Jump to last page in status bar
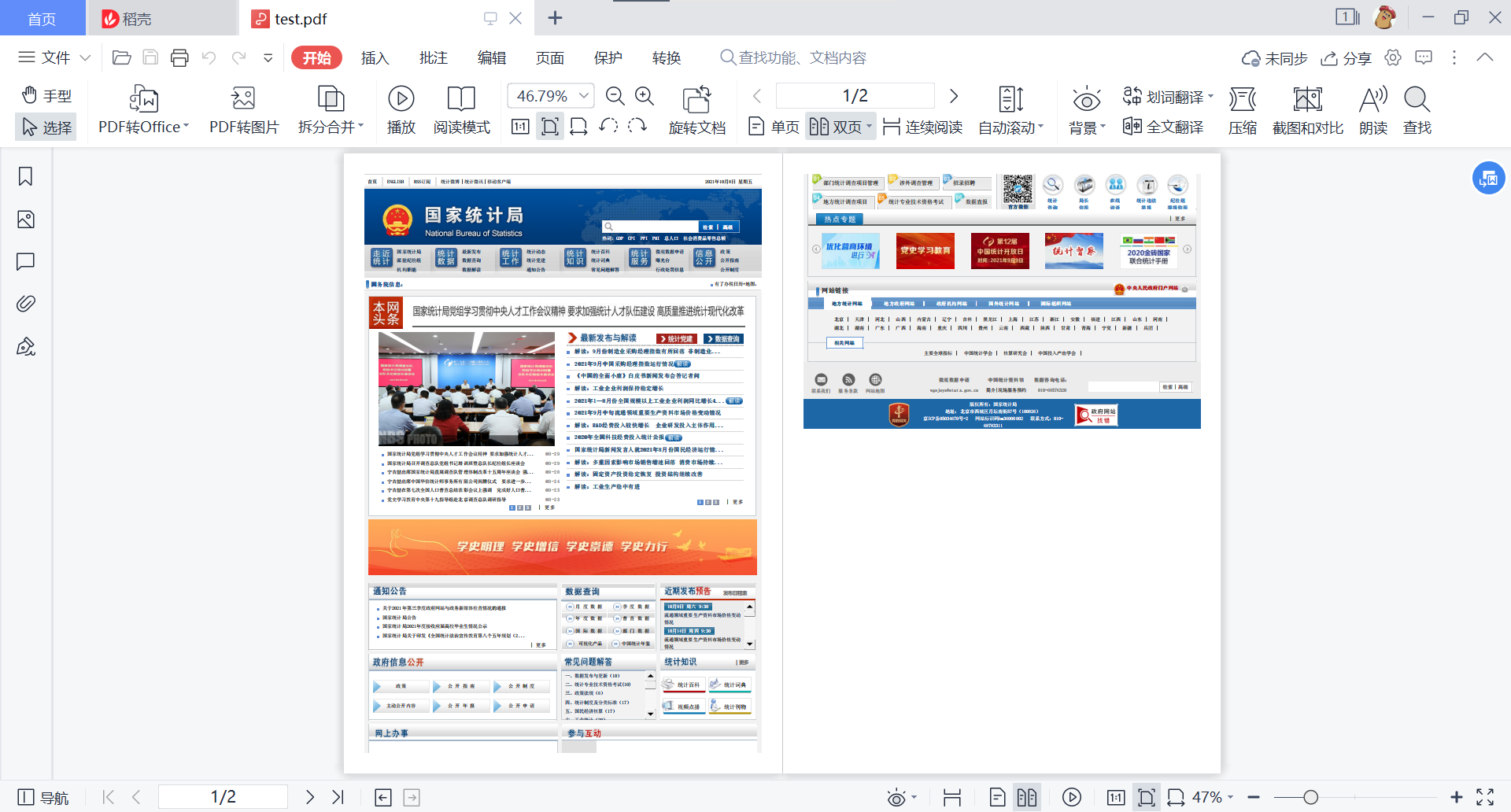 tap(338, 797)
